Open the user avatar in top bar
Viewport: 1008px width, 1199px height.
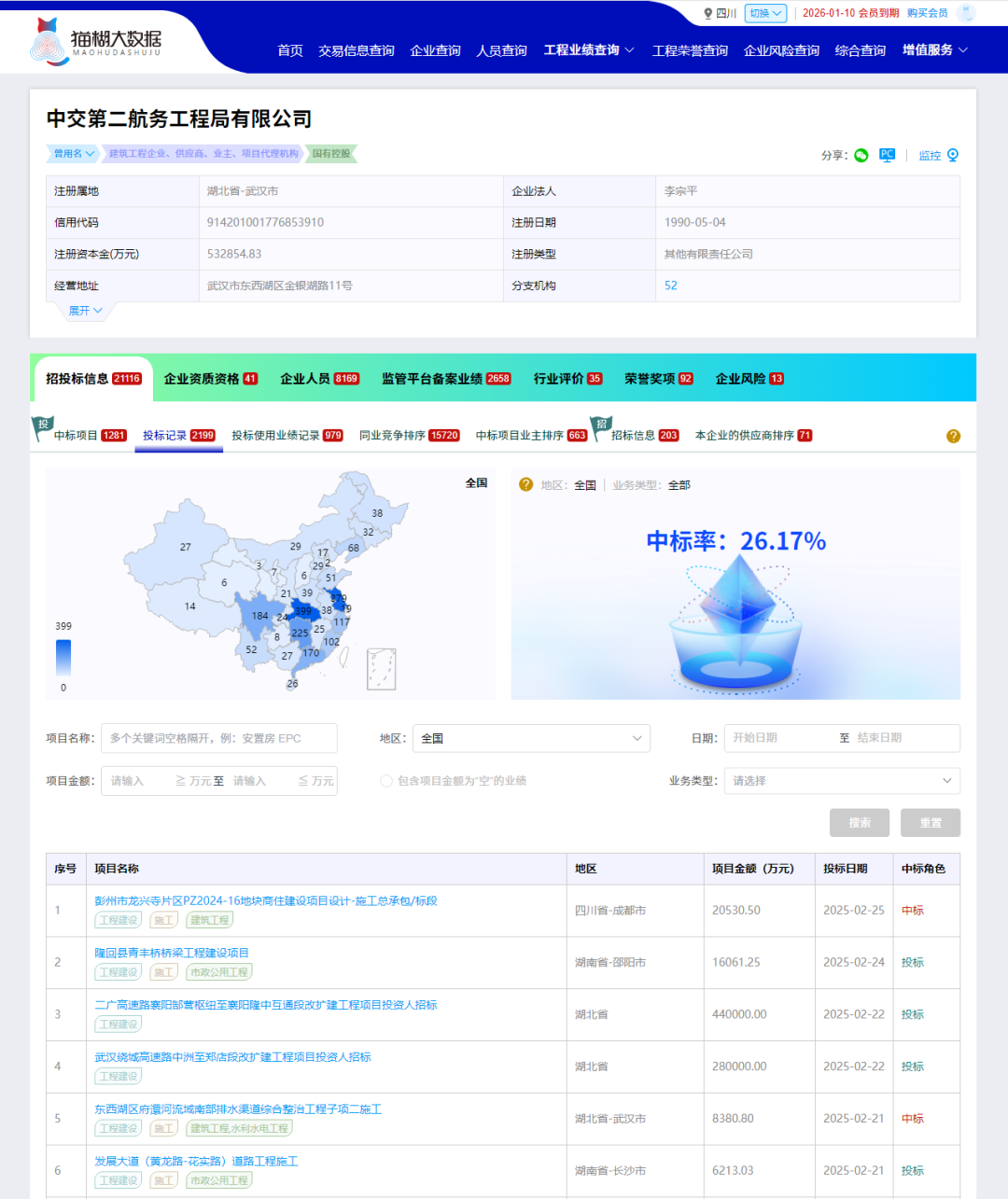(966, 13)
